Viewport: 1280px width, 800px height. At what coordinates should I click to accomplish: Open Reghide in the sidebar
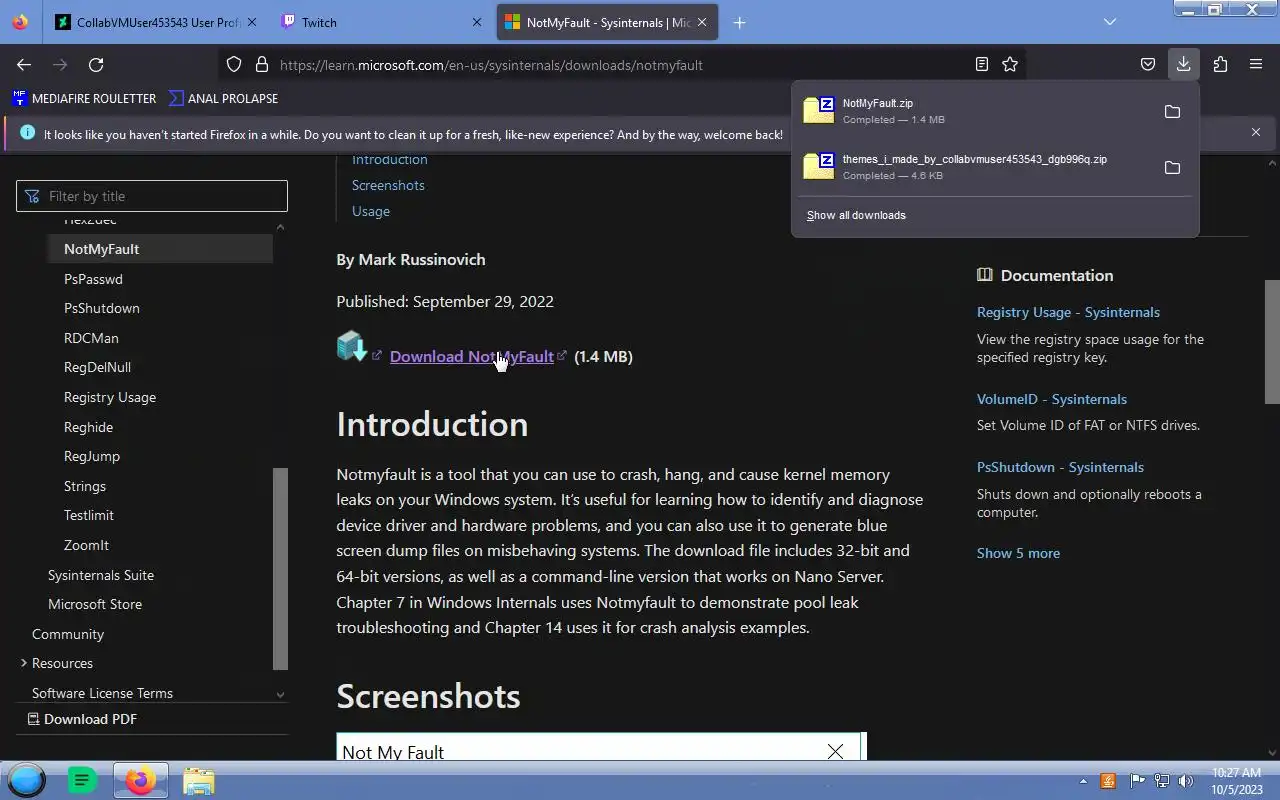click(88, 427)
